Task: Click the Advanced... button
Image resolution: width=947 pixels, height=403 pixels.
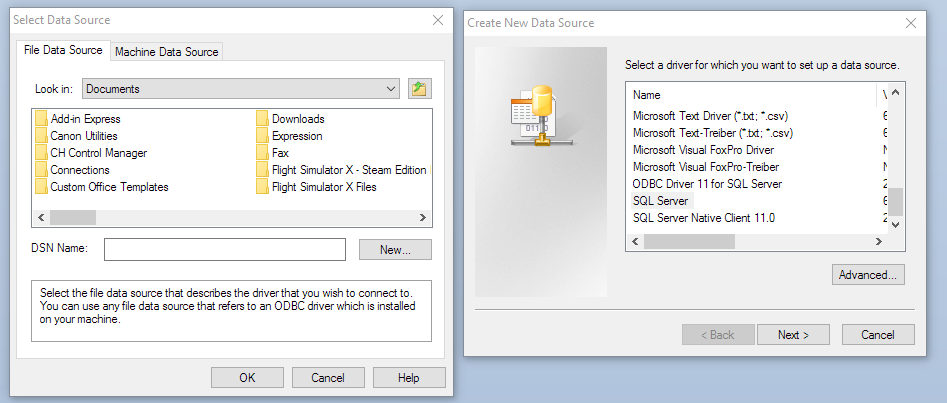Action: coord(868,274)
